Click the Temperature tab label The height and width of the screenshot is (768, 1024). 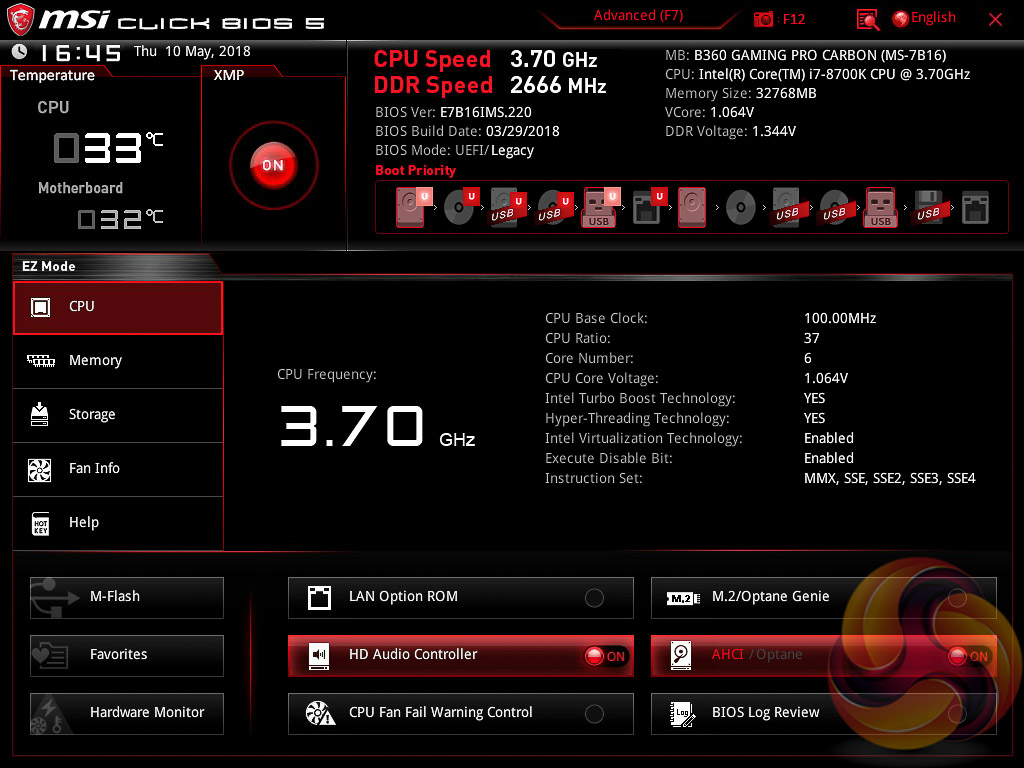point(52,75)
